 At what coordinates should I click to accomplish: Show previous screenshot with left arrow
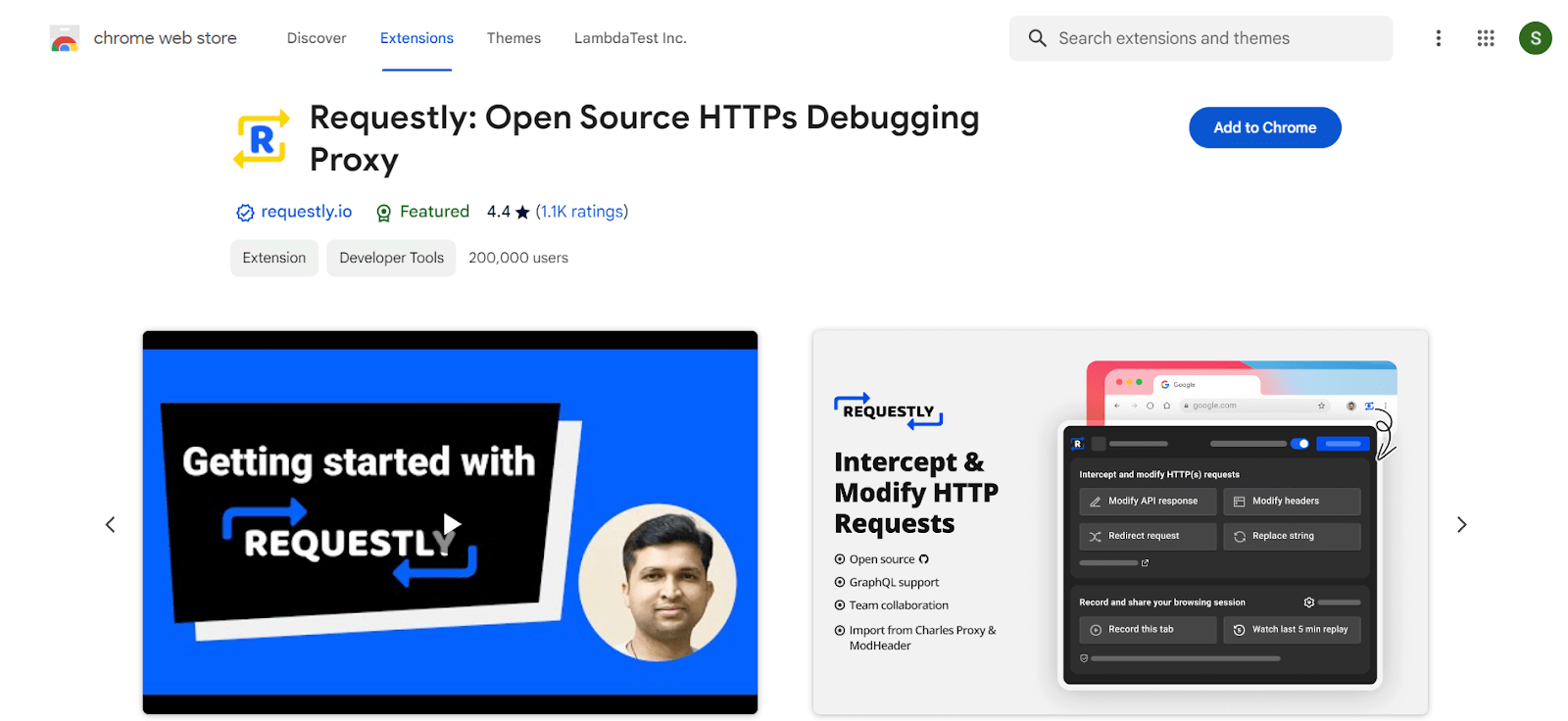coord(111,525)
